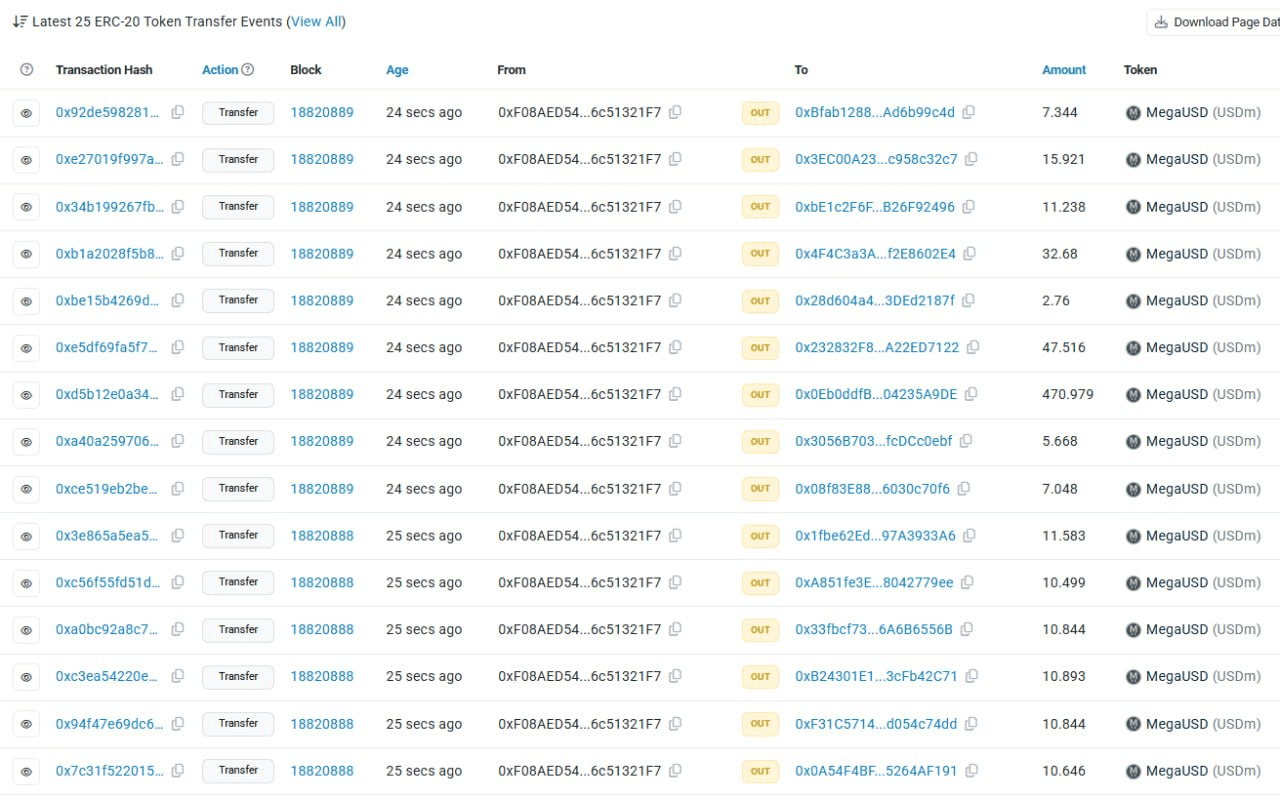Viewport: 1280px width, 798px height.
Task: Open address 0xB24301E1...3cFb42C71
Action: click(876, 676)
